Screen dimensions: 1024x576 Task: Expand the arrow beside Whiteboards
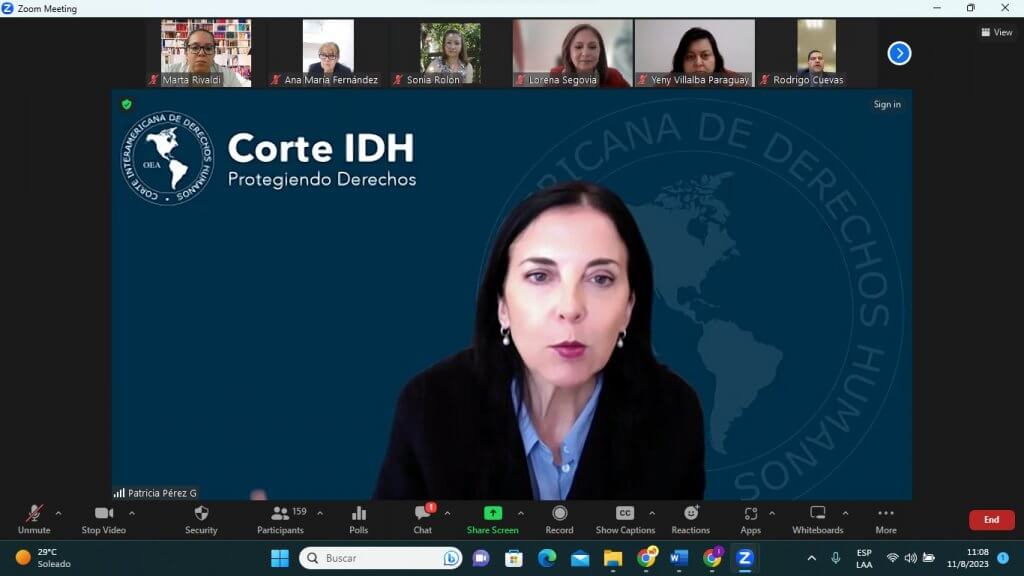845,513
